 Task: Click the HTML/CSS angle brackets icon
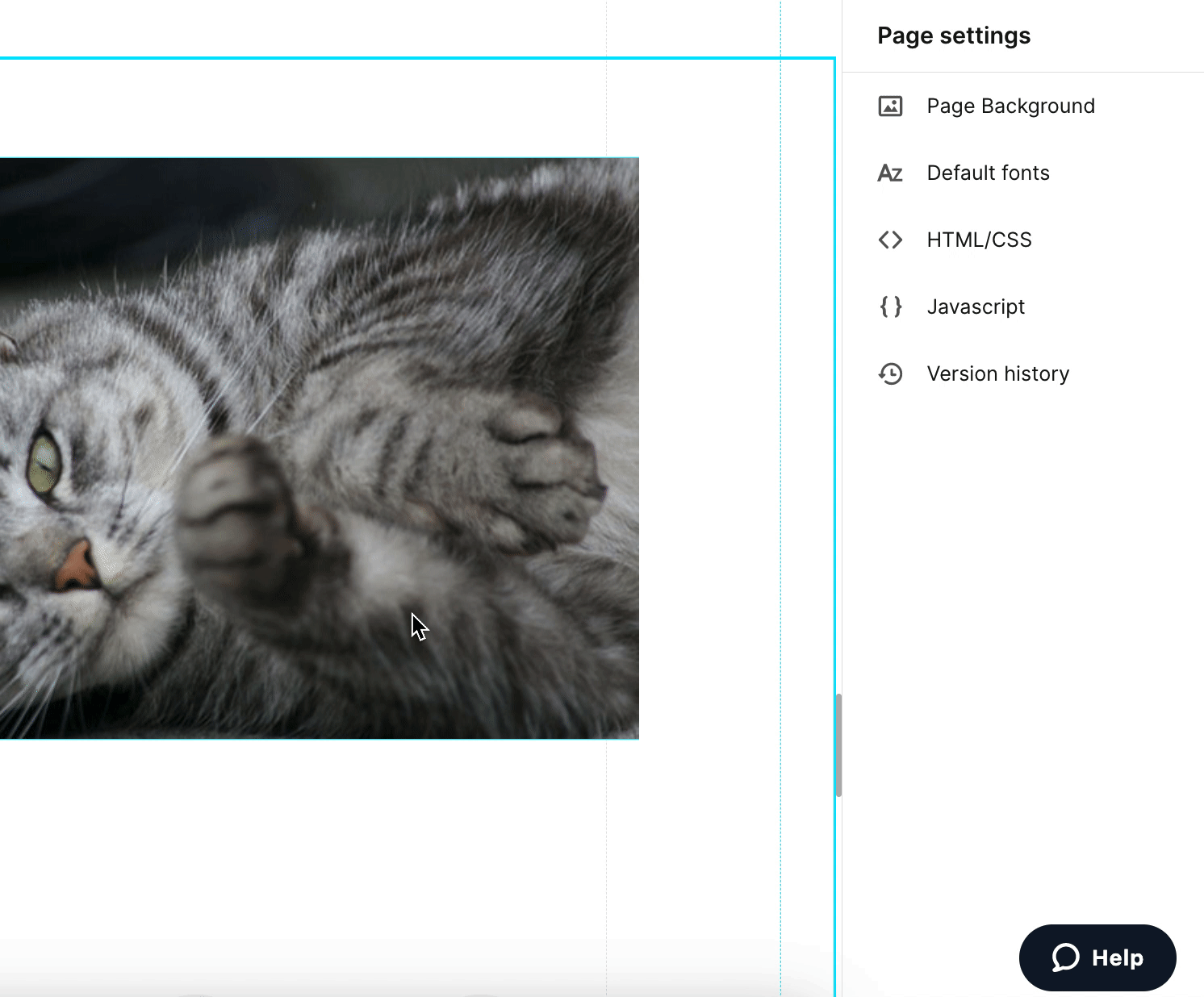tap(890, 240)
